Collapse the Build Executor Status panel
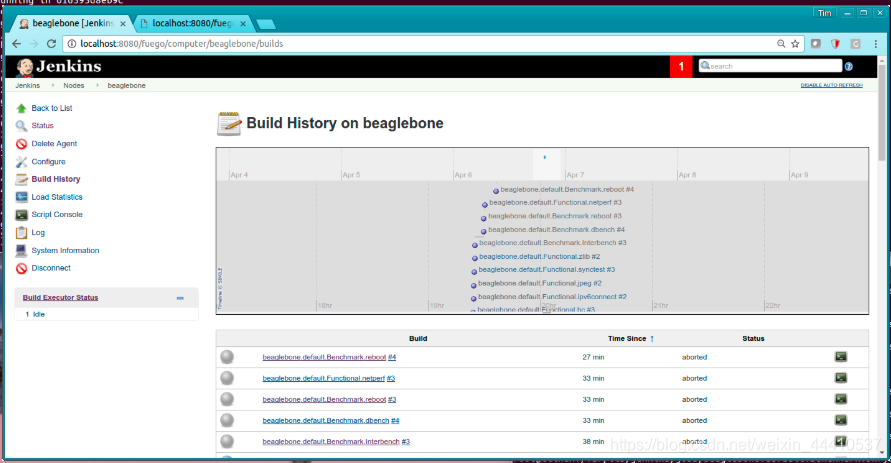Image resolution: width=891 pixels, height=463 pixels. tap(180, 298)
